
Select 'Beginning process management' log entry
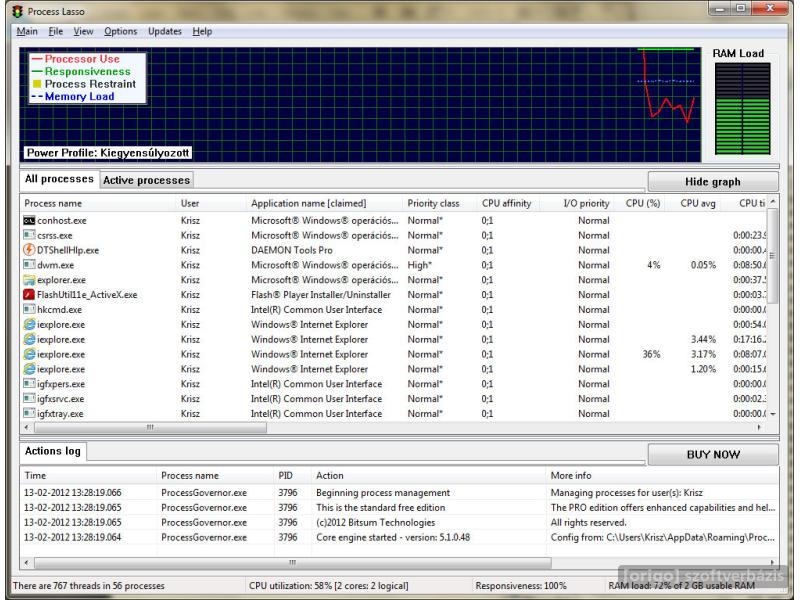[399, 493]
